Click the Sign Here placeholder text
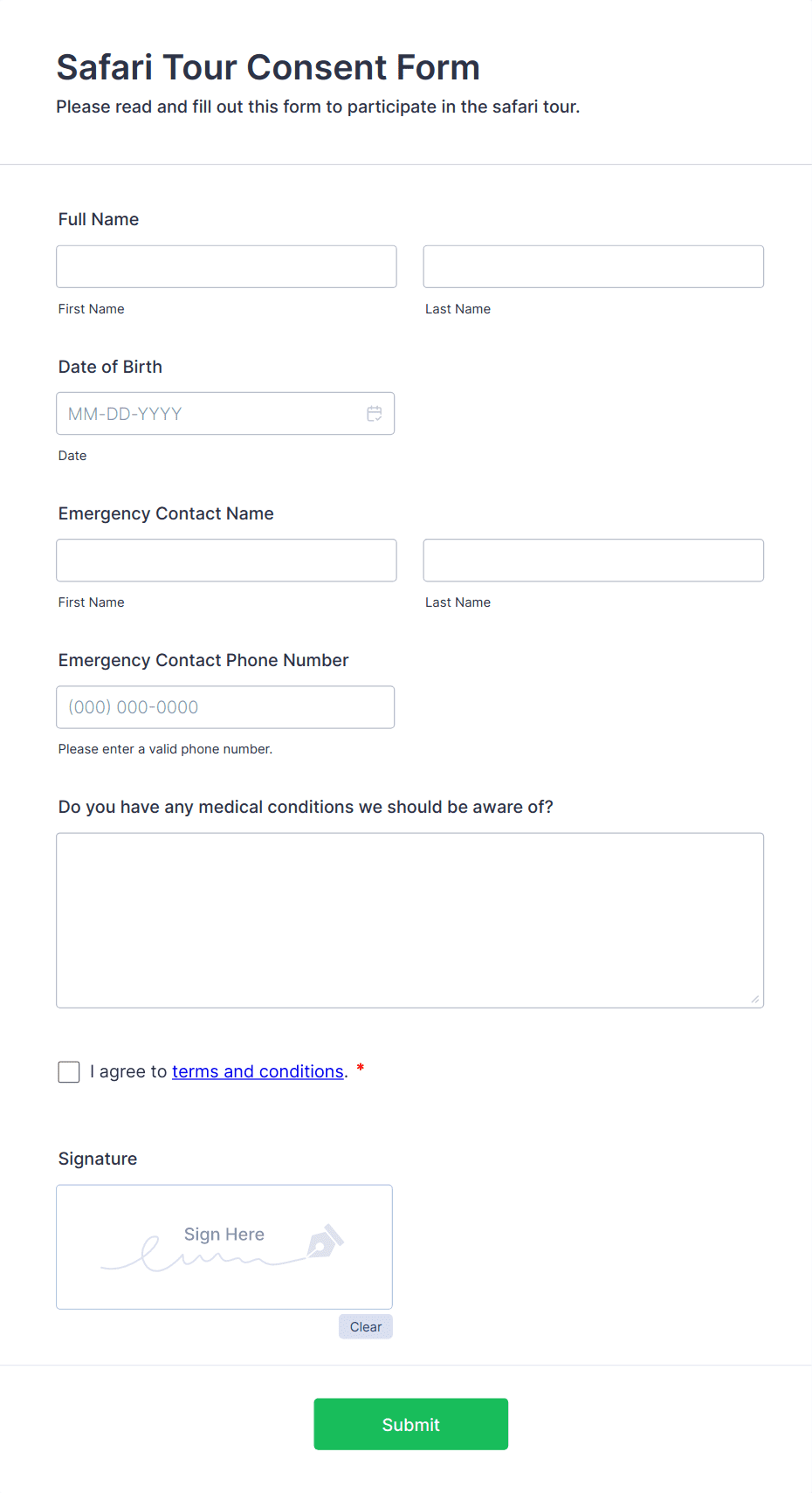Image resolution: width=812 pixels, height=1493 pixels. [x=224, y=1234]
